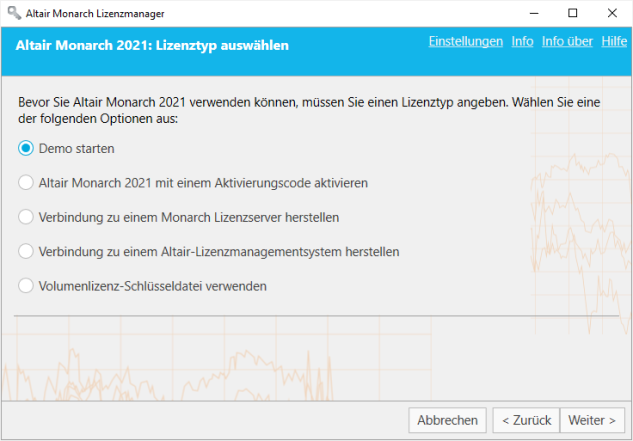Maximize the Lizenzmanager window
Image resolution: width=633 pixels, height=441 pixels.
coord(573,13)
